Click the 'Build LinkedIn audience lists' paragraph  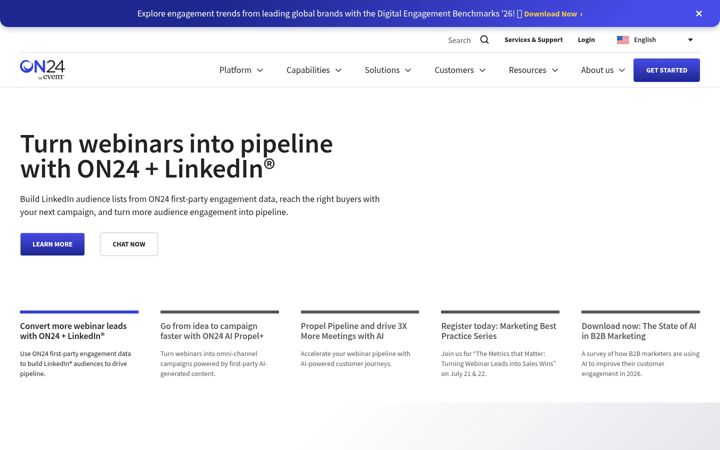[200, 205]
